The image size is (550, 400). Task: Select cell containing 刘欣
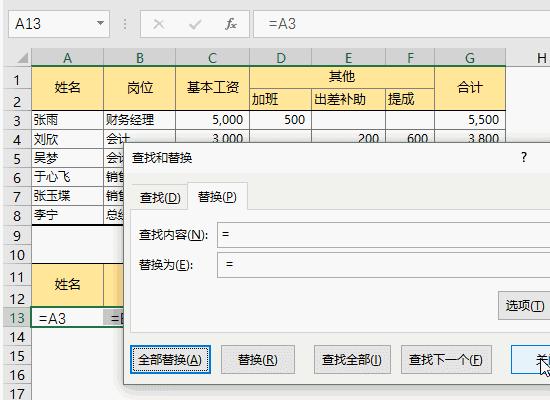(68, 139)
